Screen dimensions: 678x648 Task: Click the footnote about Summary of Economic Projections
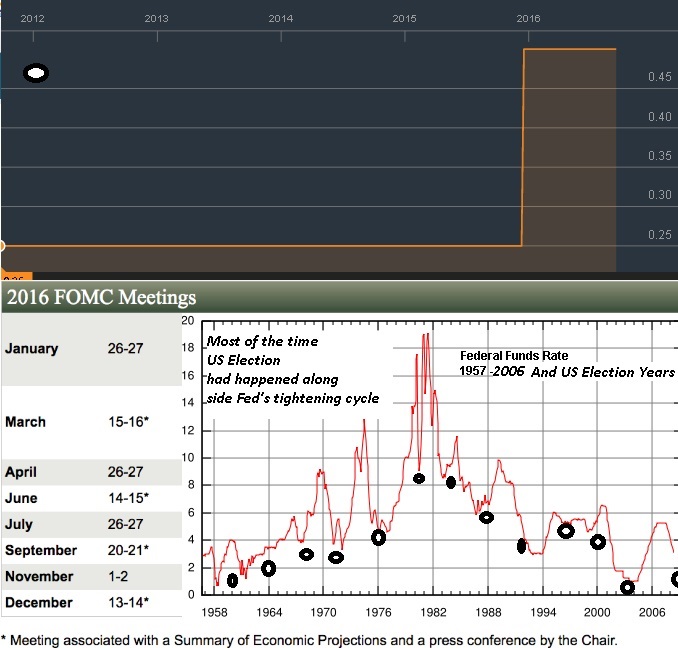pyautogui.click(x=310, y=639)
